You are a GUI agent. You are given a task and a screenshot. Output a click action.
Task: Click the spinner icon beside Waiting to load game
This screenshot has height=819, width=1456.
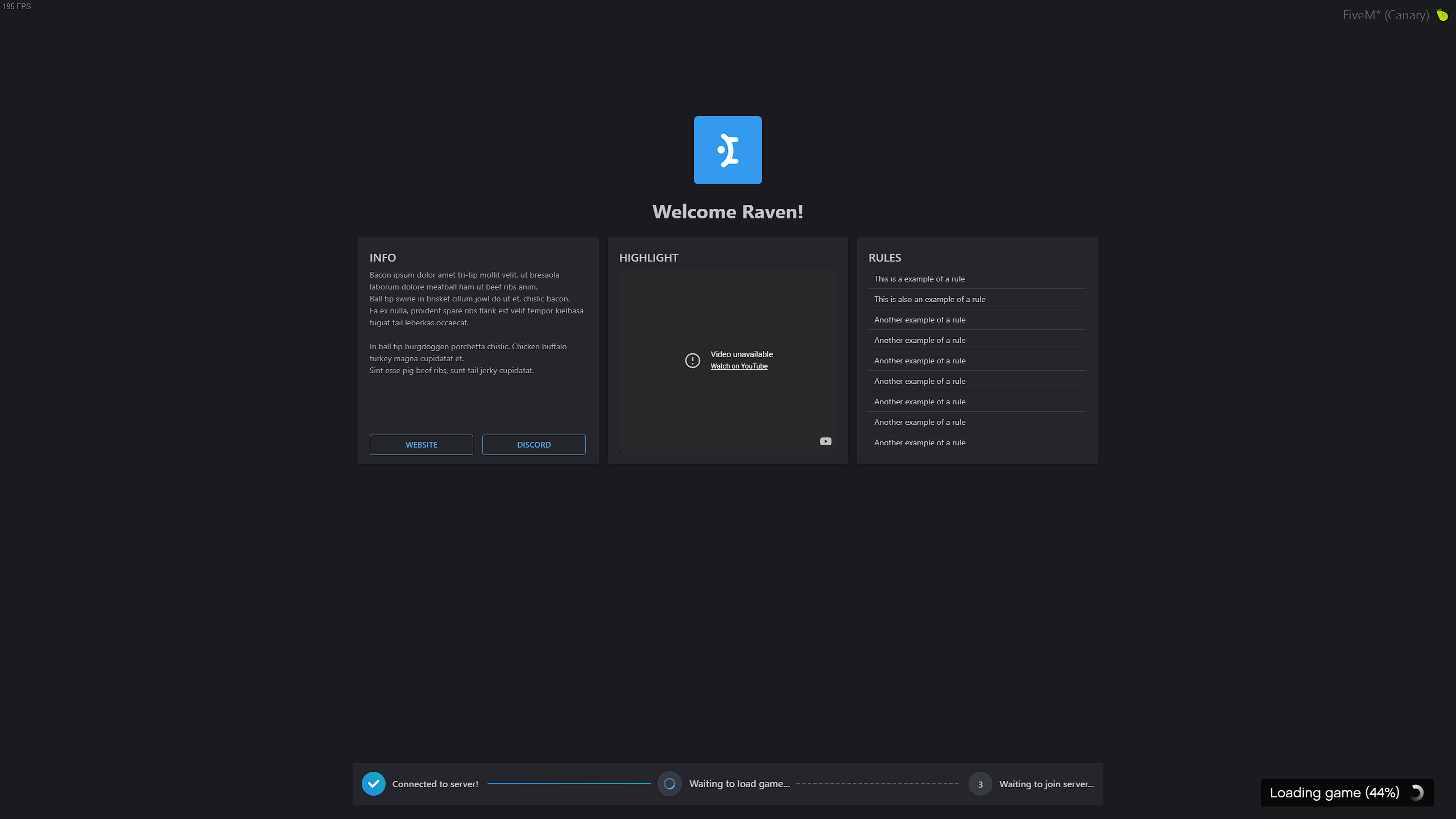click(669, 783)
